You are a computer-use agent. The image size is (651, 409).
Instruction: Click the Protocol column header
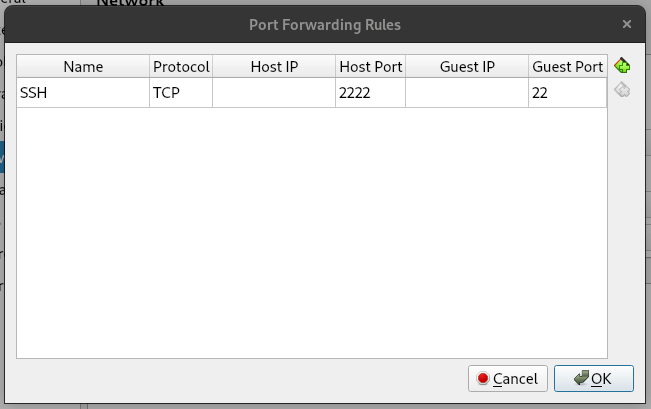(181, 67)
